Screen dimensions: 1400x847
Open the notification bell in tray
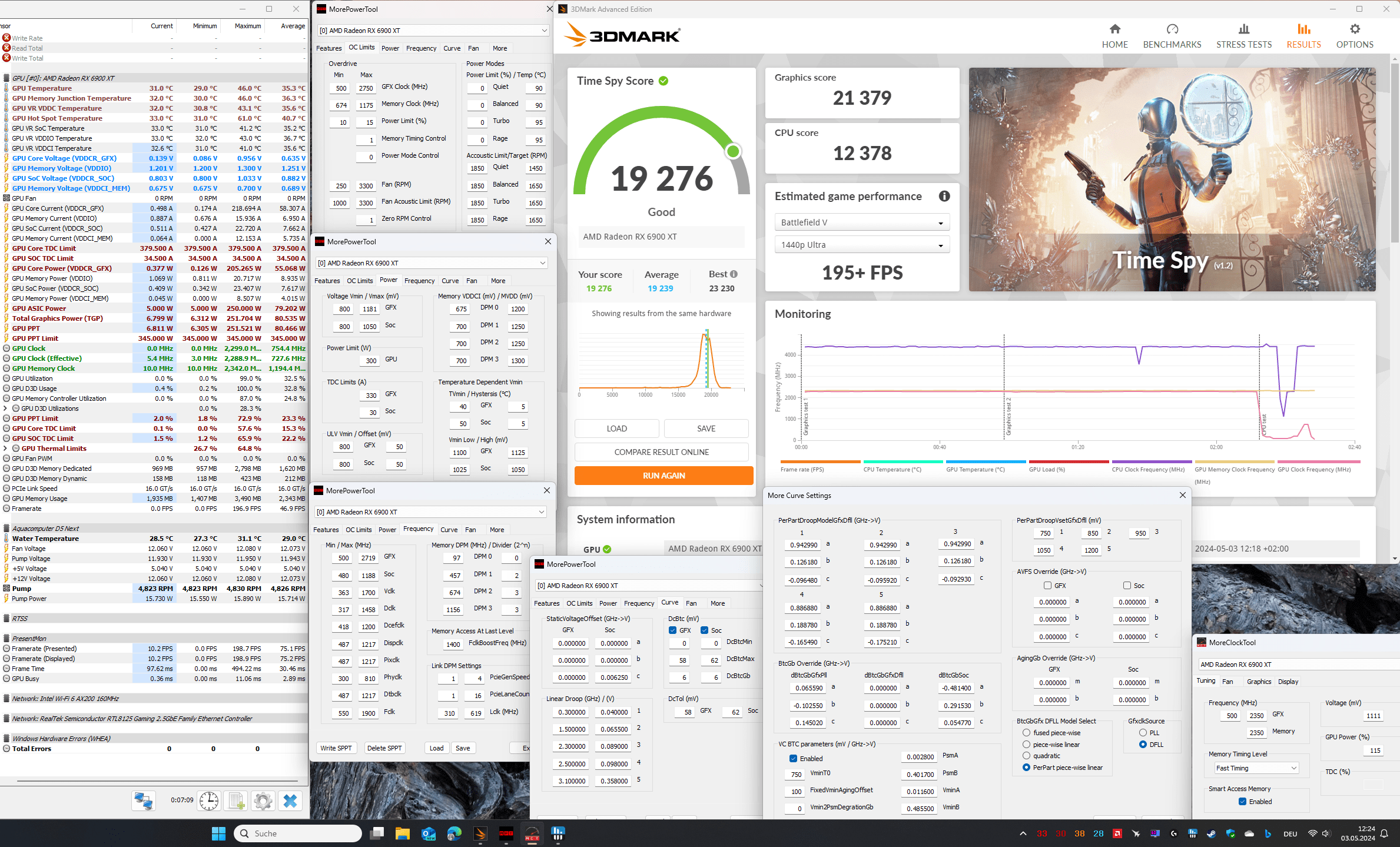pyautogui.click(x=1384, y=833)
